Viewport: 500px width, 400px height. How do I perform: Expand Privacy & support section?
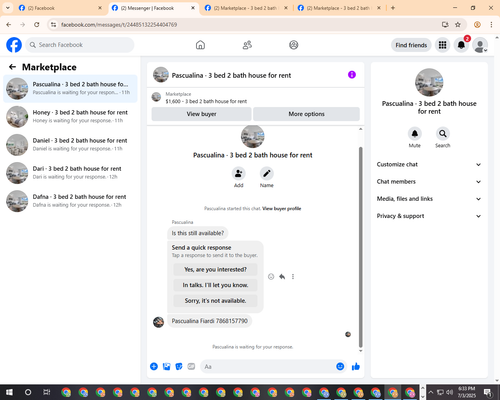pyautogui.click(x=429, y=216)
